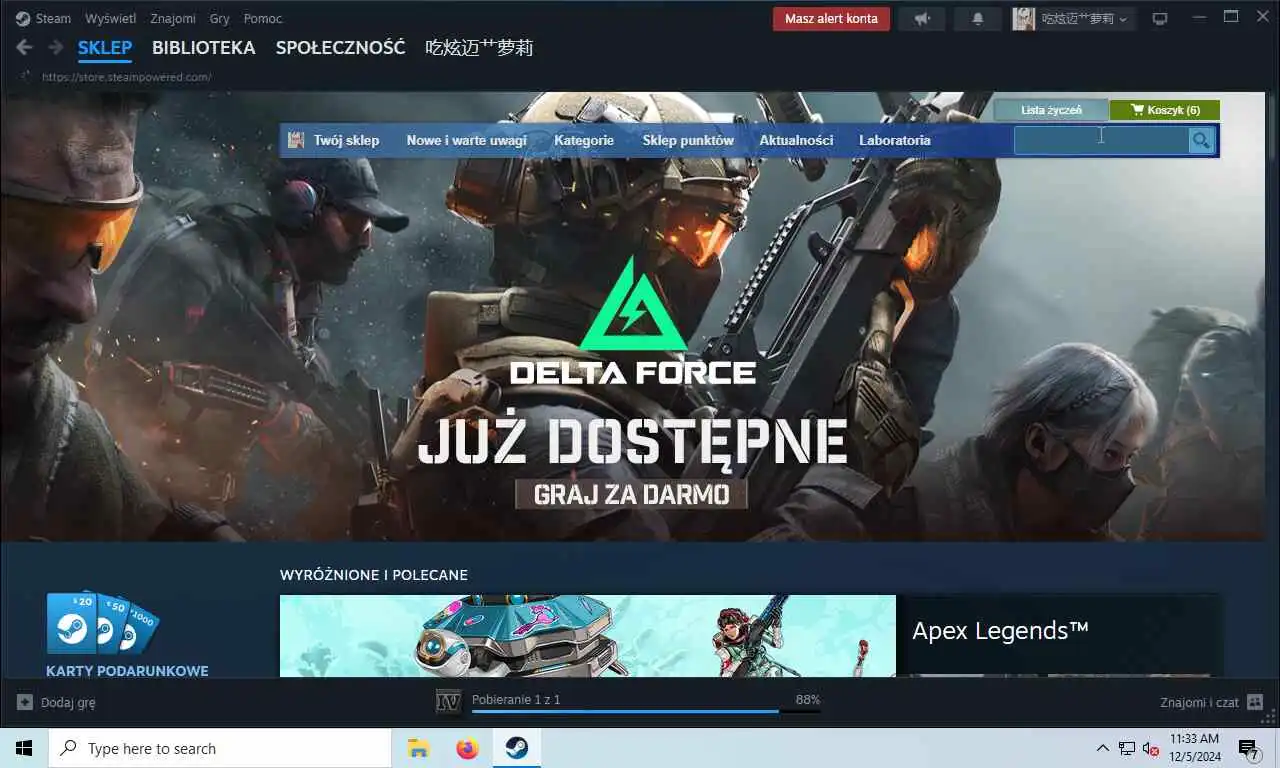Click GRAJ ZA DARMO banner button

[631, 494]
